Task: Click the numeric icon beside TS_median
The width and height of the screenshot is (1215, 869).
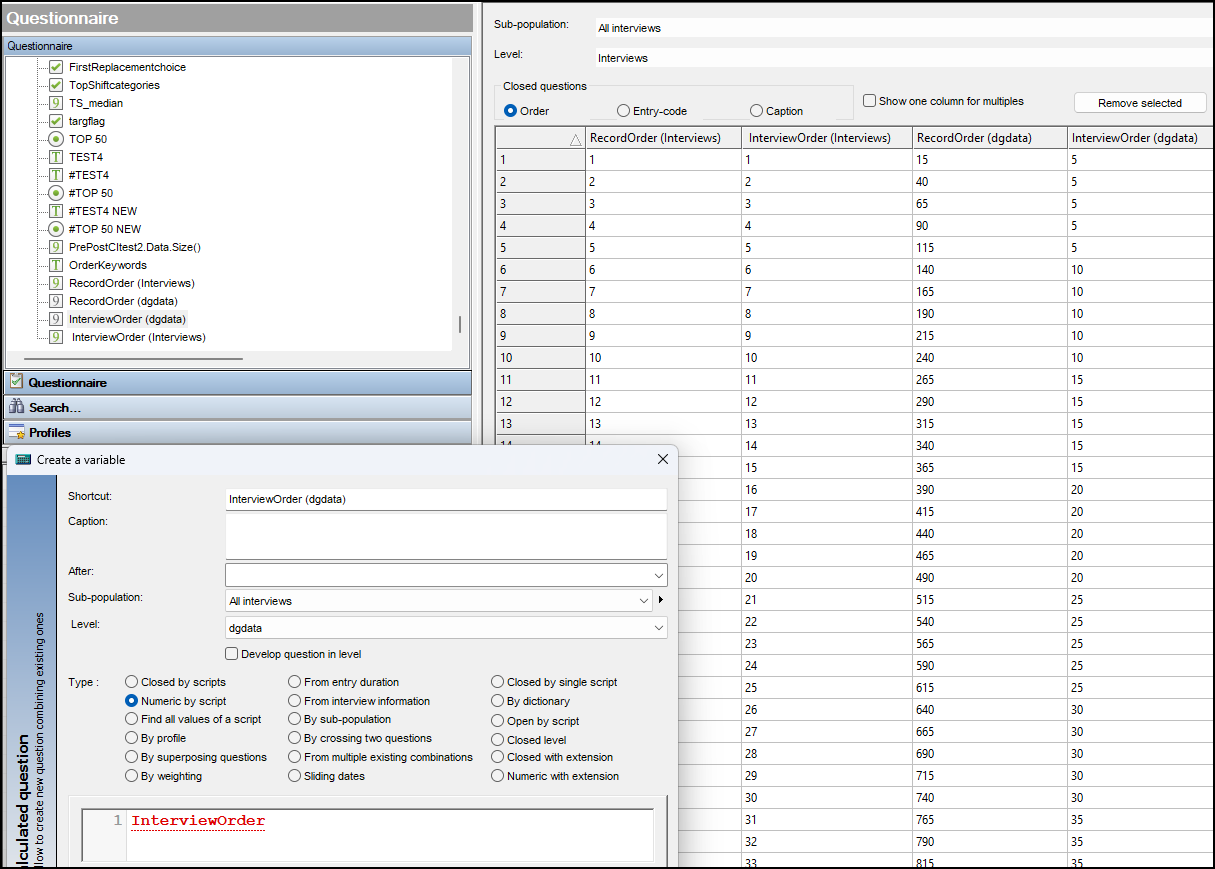Action: point(56,103)
